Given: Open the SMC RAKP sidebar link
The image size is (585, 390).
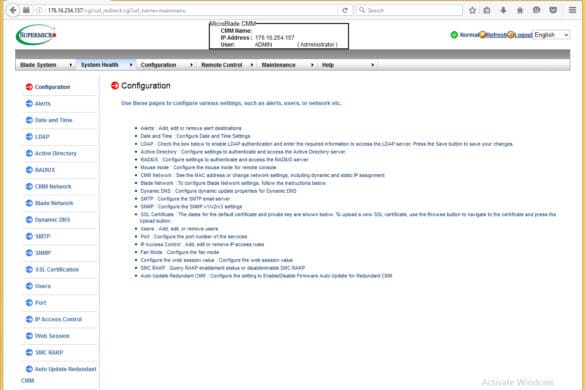Looking at the screenshot, I should [x=49, y=352].
